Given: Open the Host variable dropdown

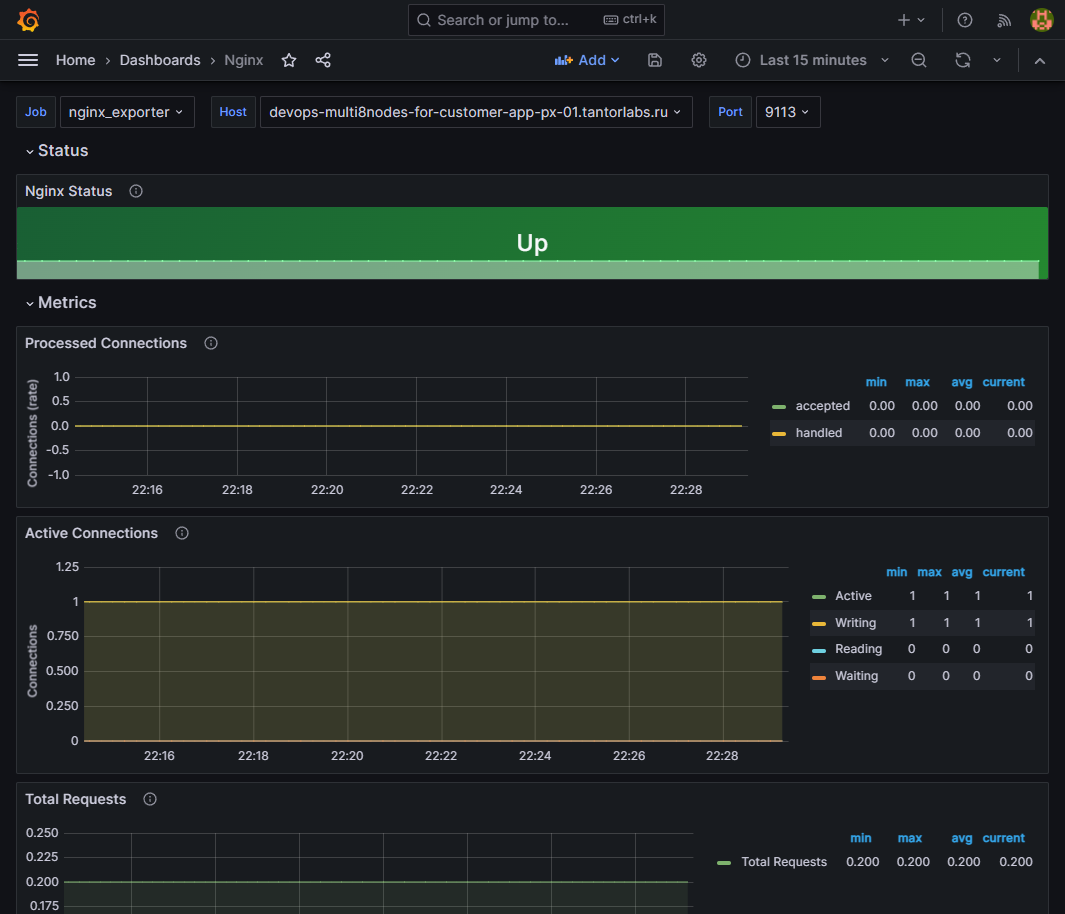Looking at the screenshot, I should pos(475,112).
